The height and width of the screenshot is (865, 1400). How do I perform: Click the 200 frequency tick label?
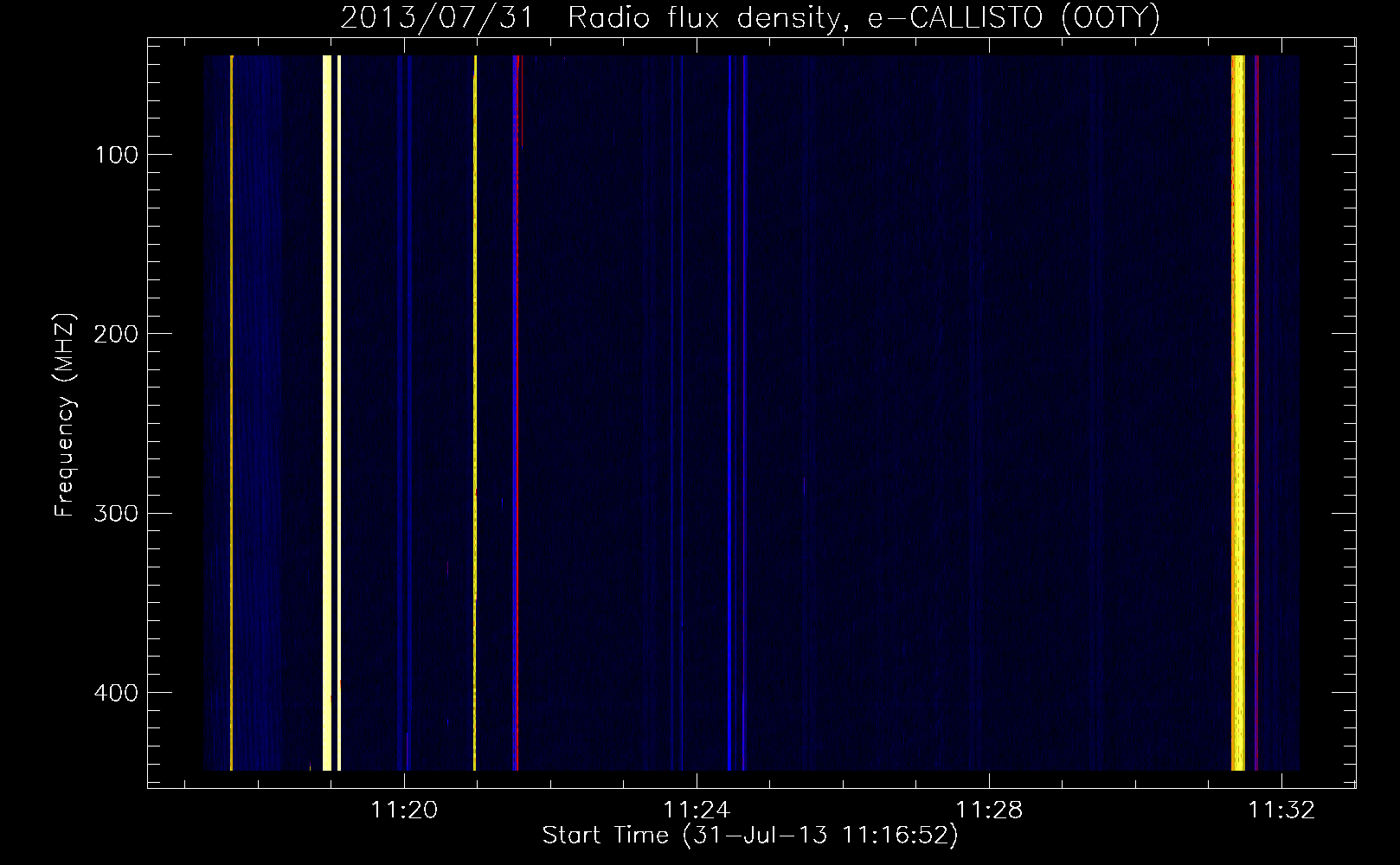pos(115,334)
